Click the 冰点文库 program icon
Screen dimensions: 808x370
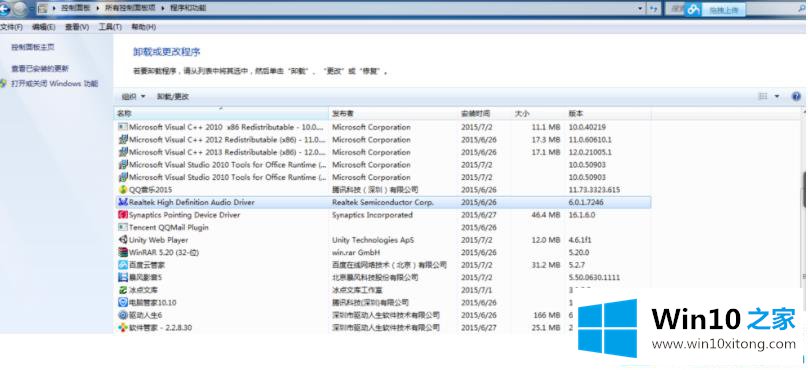click(123, 290)
